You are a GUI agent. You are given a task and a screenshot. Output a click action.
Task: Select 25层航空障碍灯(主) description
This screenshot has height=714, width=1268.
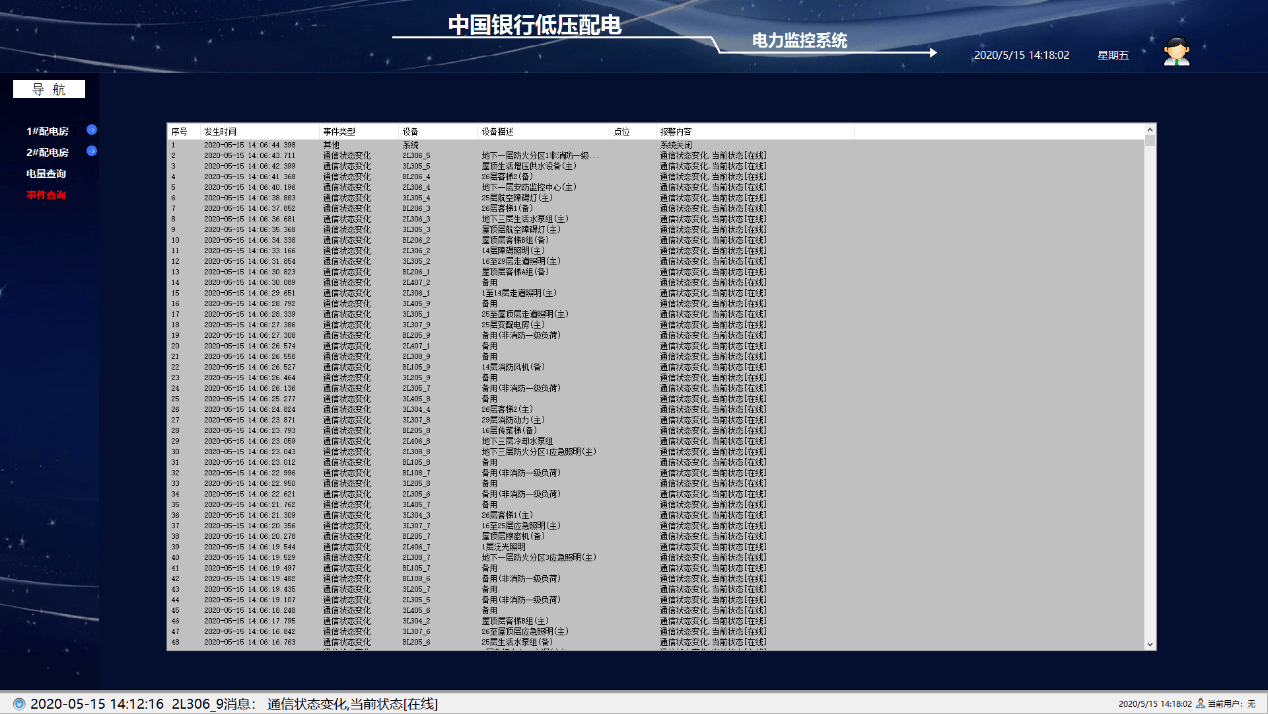coord(515,198)
